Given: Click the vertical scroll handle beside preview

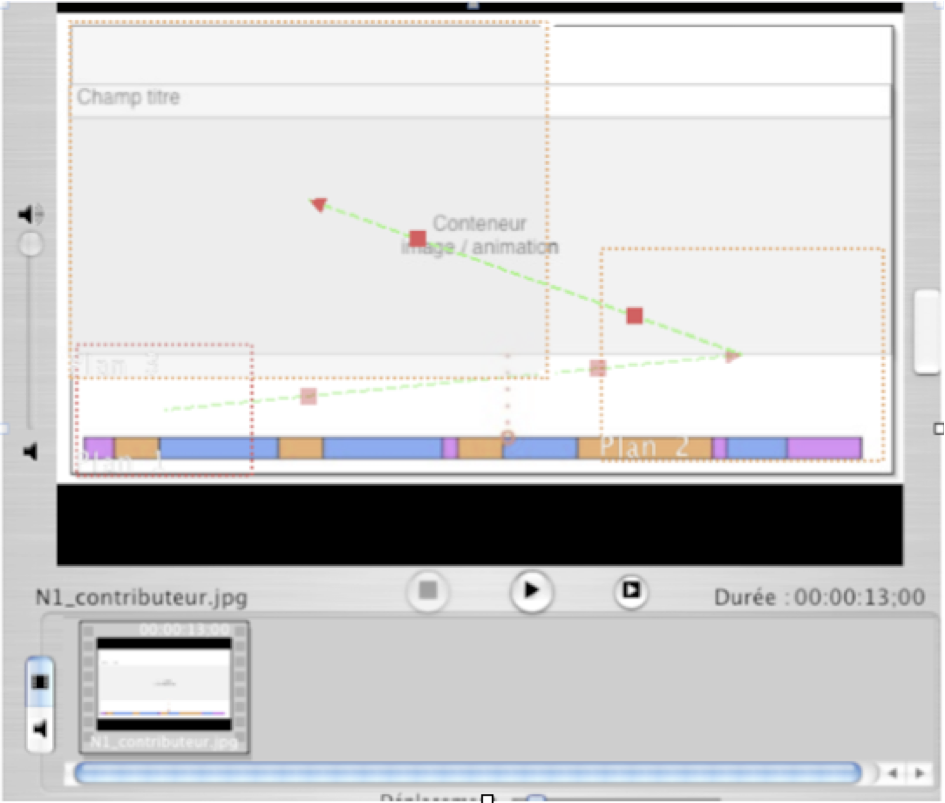Looking at the screenshot, I should pyautogui.click(x=928, y=332).
